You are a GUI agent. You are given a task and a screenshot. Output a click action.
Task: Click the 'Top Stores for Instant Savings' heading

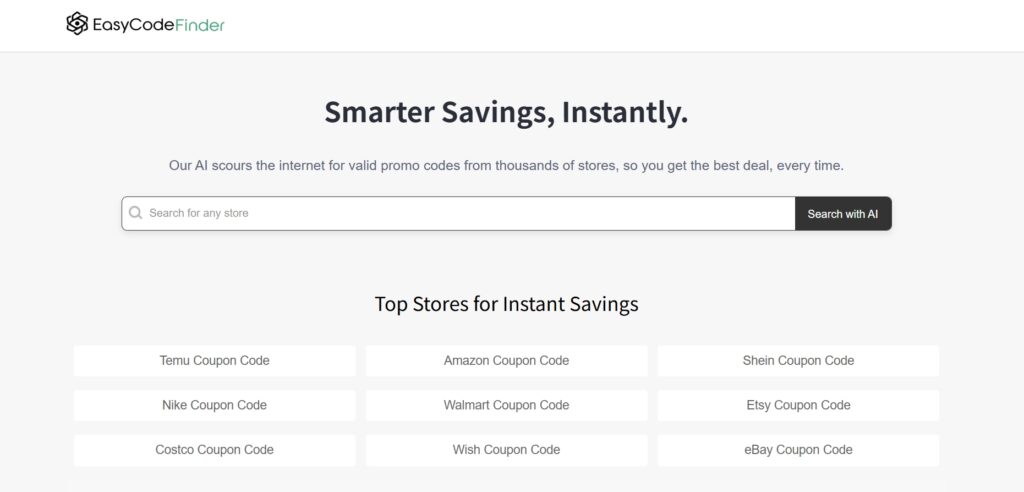[x=506, y=303]
